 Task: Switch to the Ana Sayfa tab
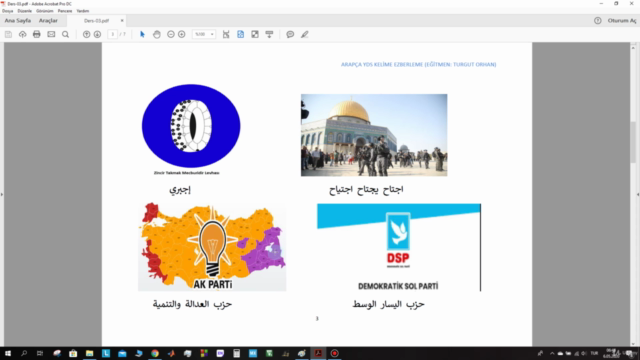click(18, 20)
